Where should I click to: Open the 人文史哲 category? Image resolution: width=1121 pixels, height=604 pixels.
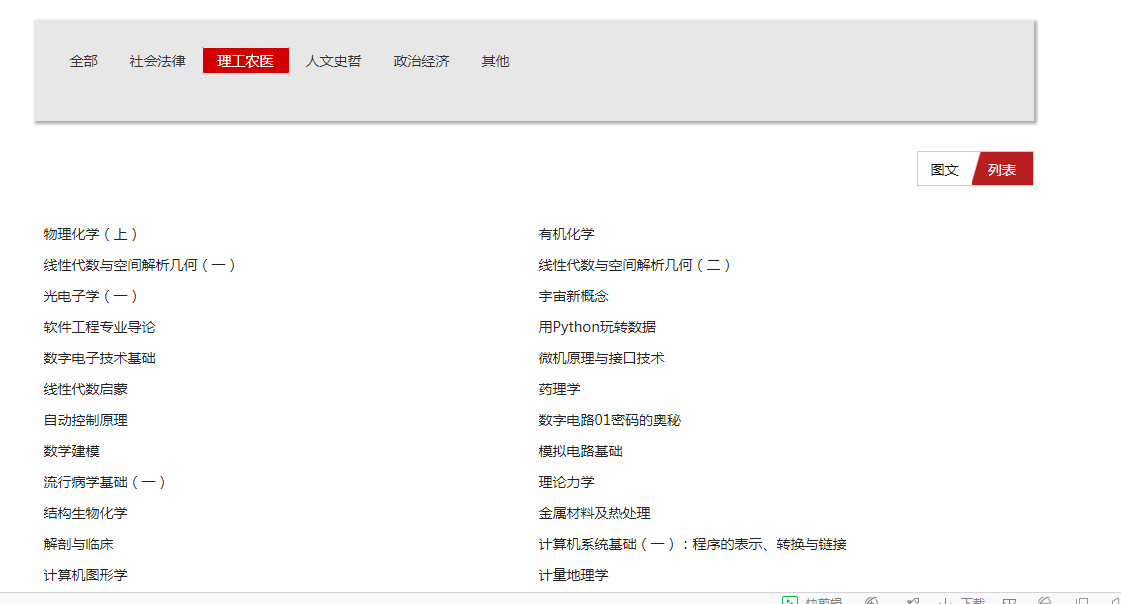333,61
